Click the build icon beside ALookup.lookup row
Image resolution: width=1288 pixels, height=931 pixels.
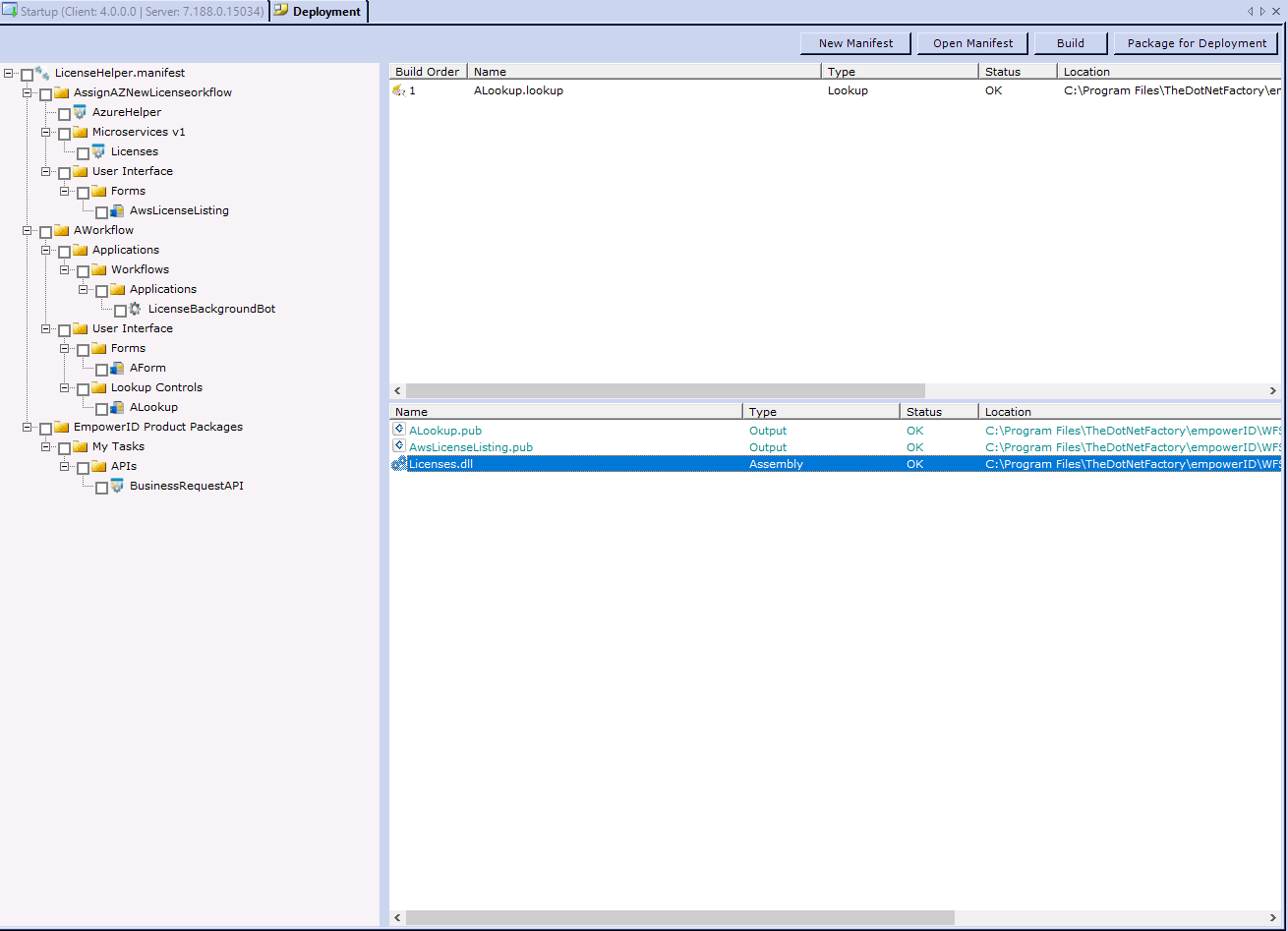click(x=398, y=89)
